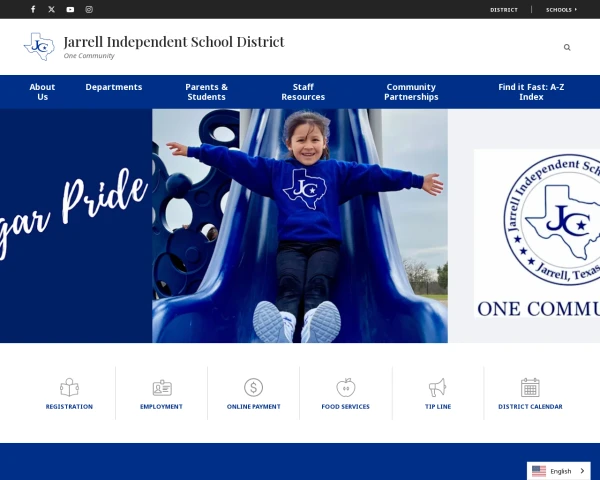Viewport: 600px width, 480px height.
Task: Select Staff Resources in navigation
Action: [x=303, y=92]
